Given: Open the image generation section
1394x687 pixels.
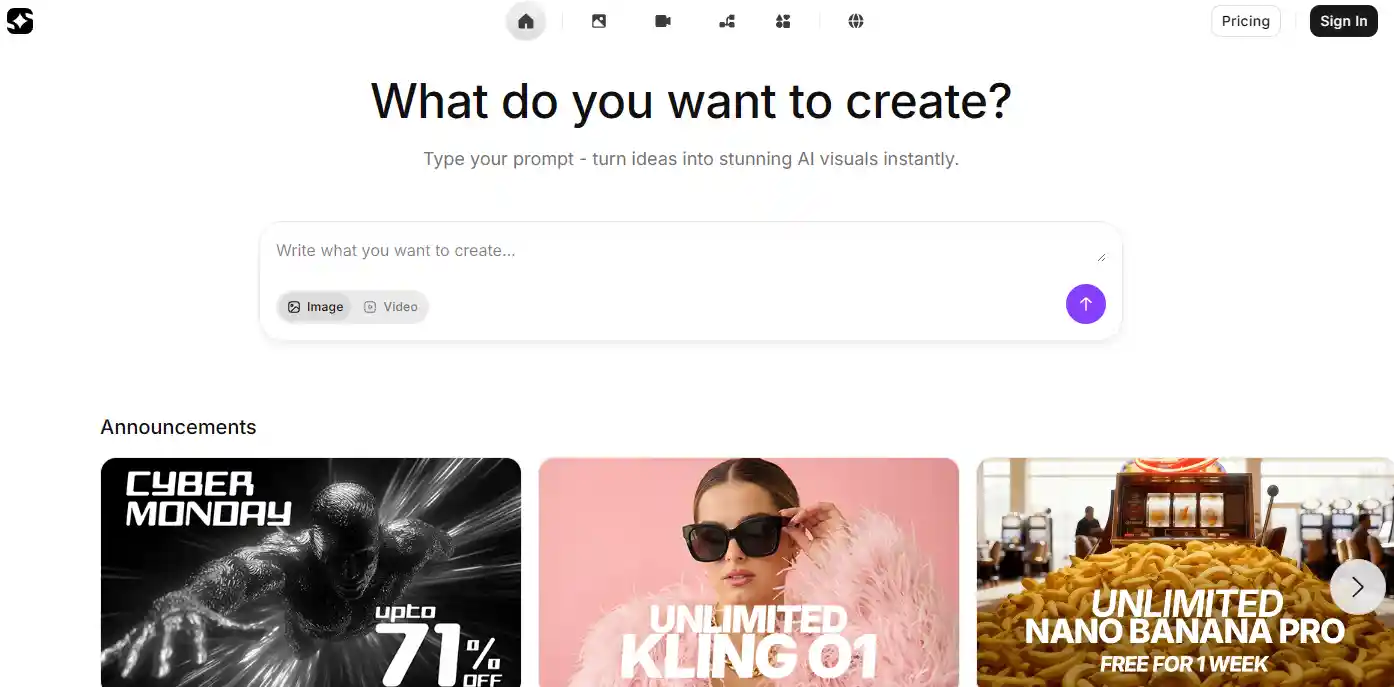Looking at the screenshot, I should (x=599, y=21).
